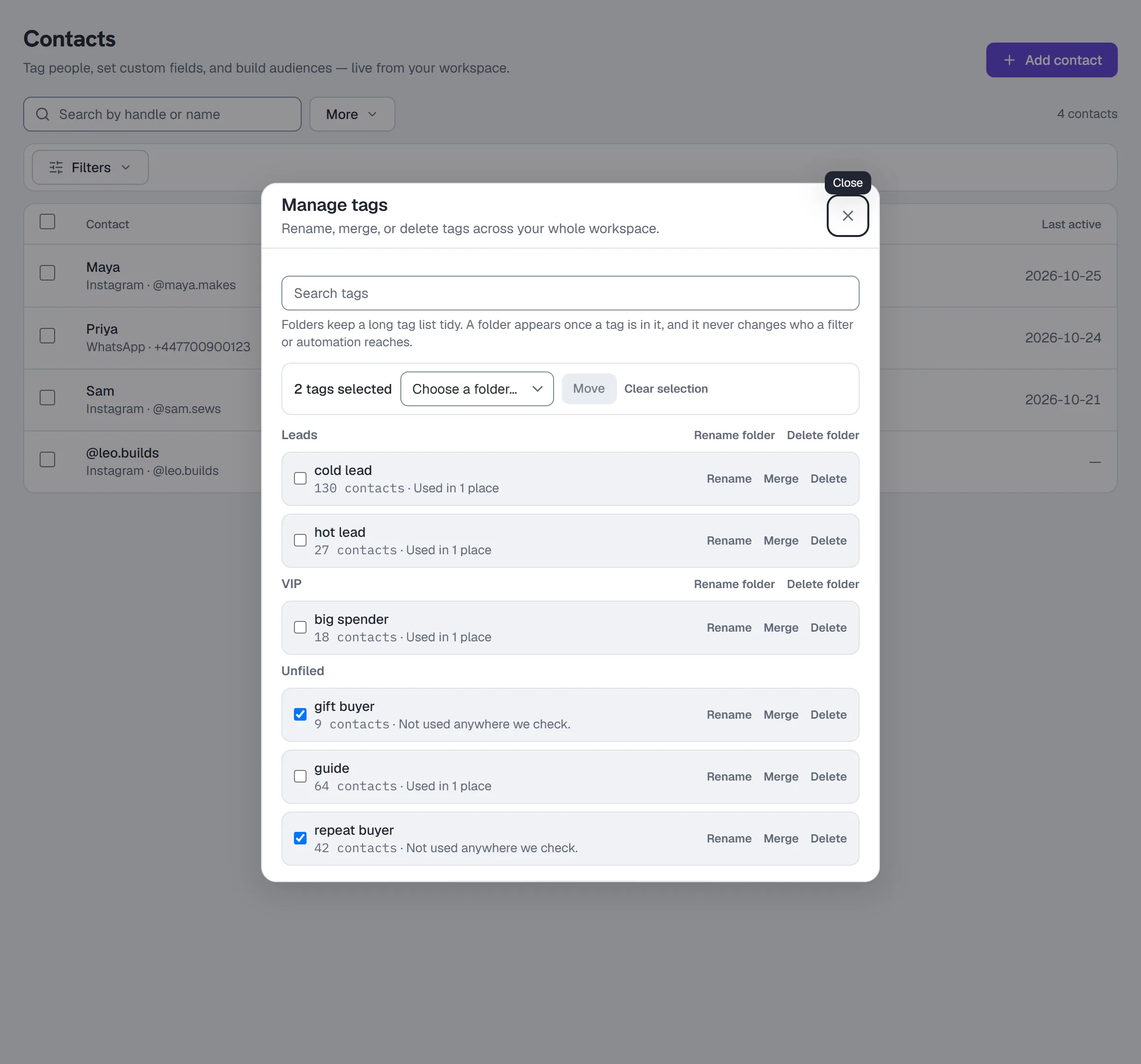Click the Move button
The height and width of the screenshot is (1064, 1141).
[x=588, y=389]
